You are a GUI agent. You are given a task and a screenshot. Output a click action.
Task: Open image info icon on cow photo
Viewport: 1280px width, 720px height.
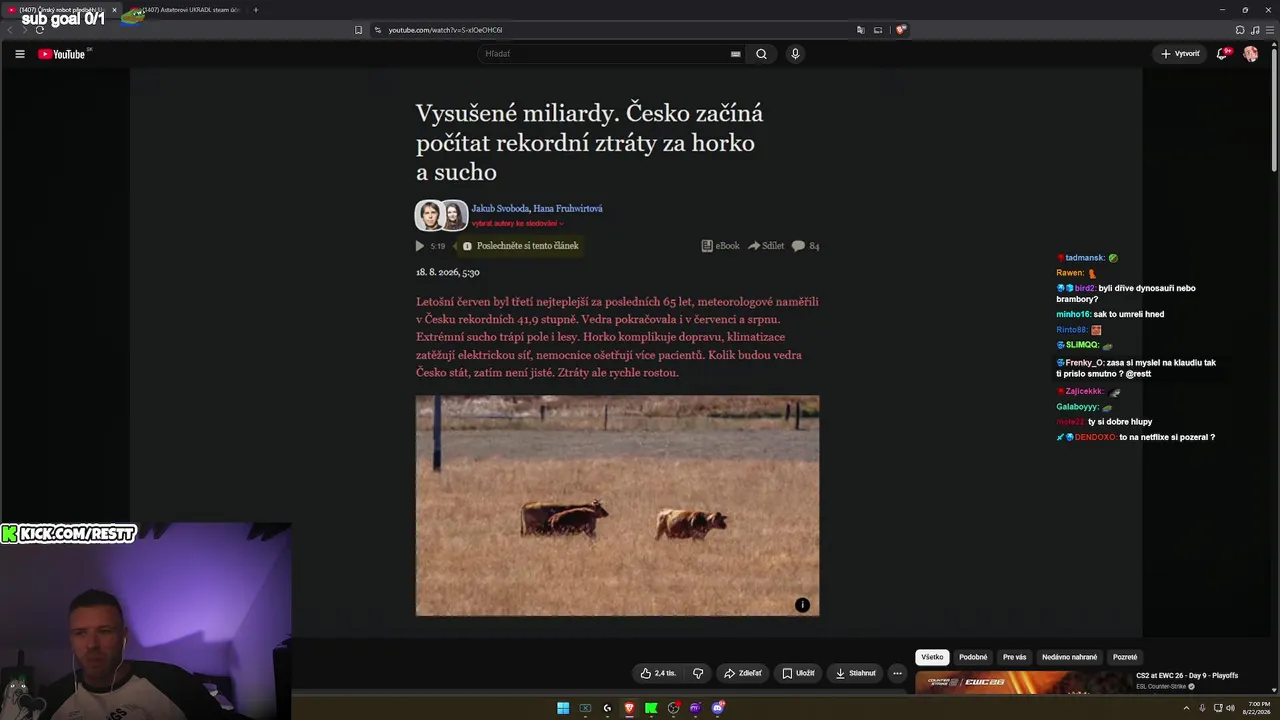[x=802, y=605]
